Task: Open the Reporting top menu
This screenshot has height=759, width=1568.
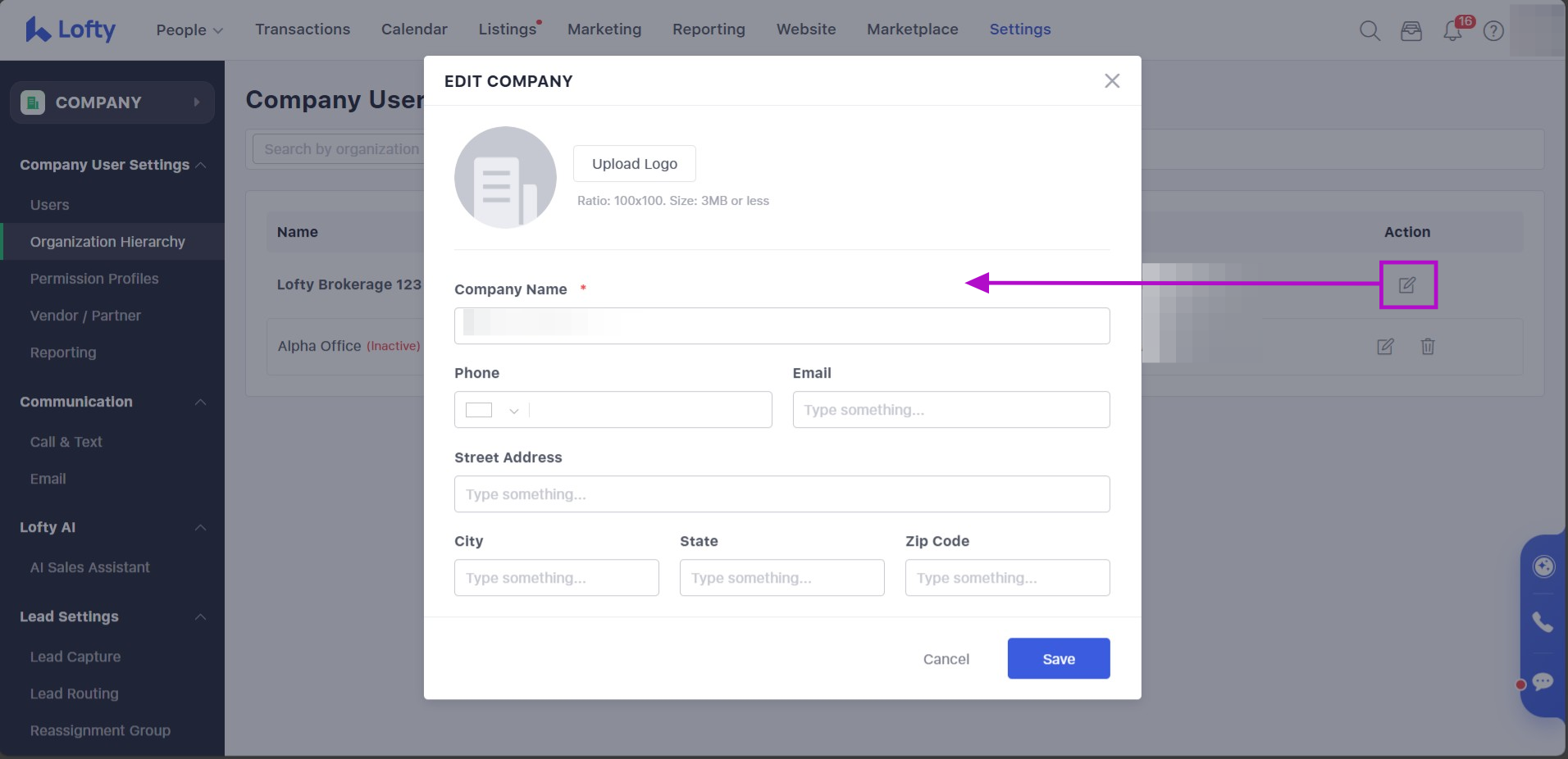Action: (x=709, y=30)
